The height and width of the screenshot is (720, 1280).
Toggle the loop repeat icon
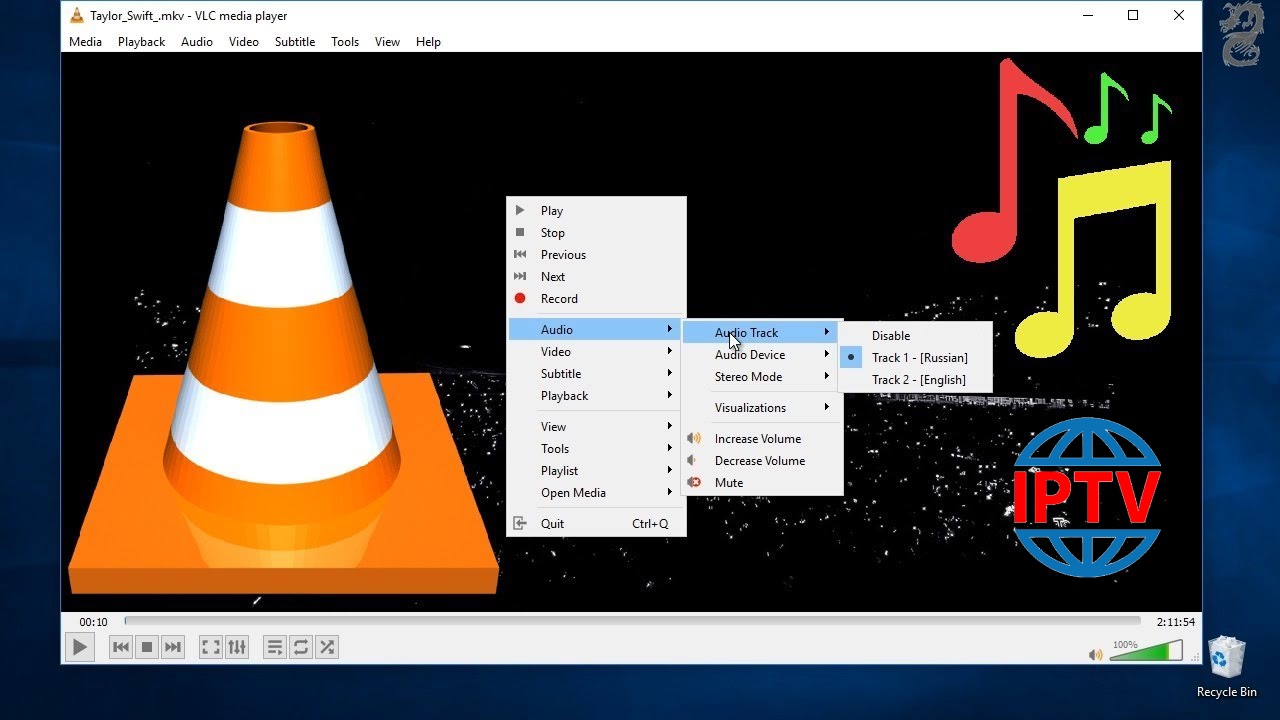[301, 647]
